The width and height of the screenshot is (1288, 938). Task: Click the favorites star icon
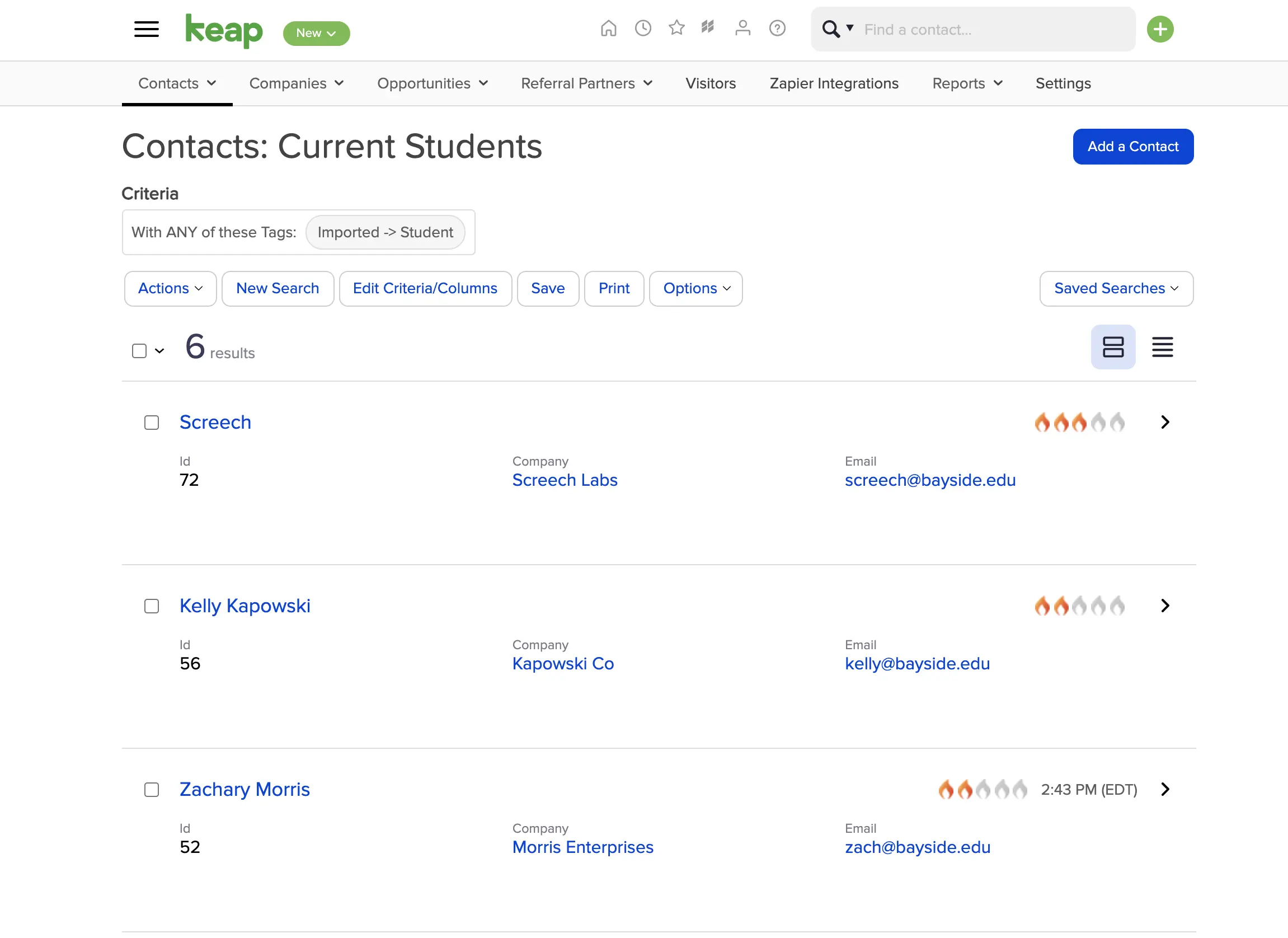tap(676, 28)
